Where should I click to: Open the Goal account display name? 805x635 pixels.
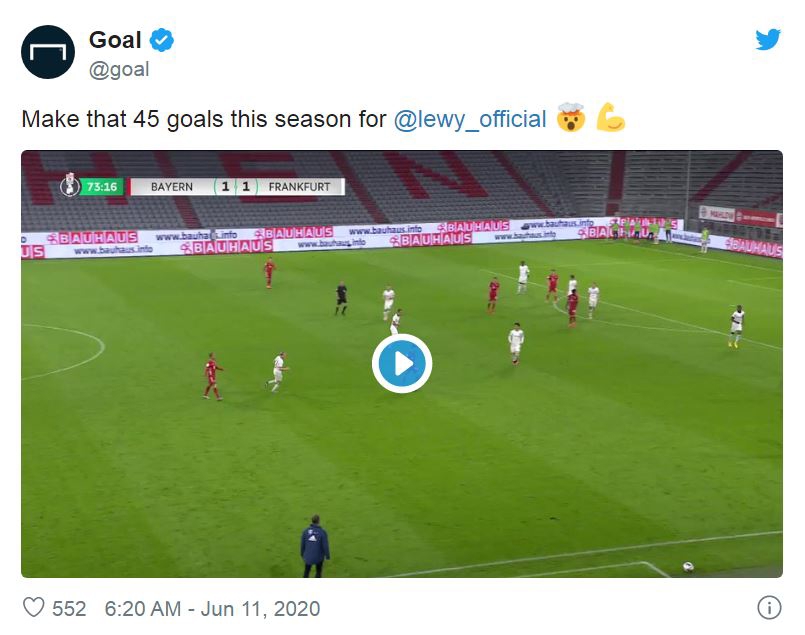point(116,40)
